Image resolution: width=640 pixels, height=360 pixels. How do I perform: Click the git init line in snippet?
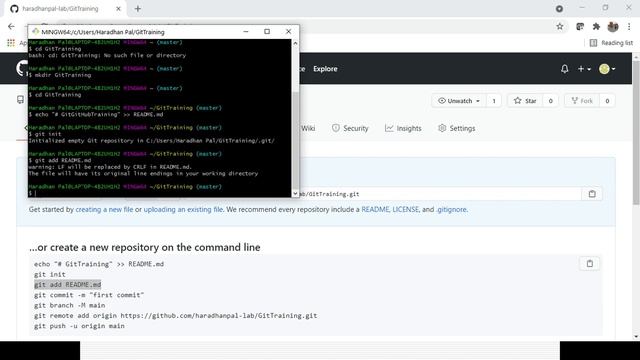[50, 274]
